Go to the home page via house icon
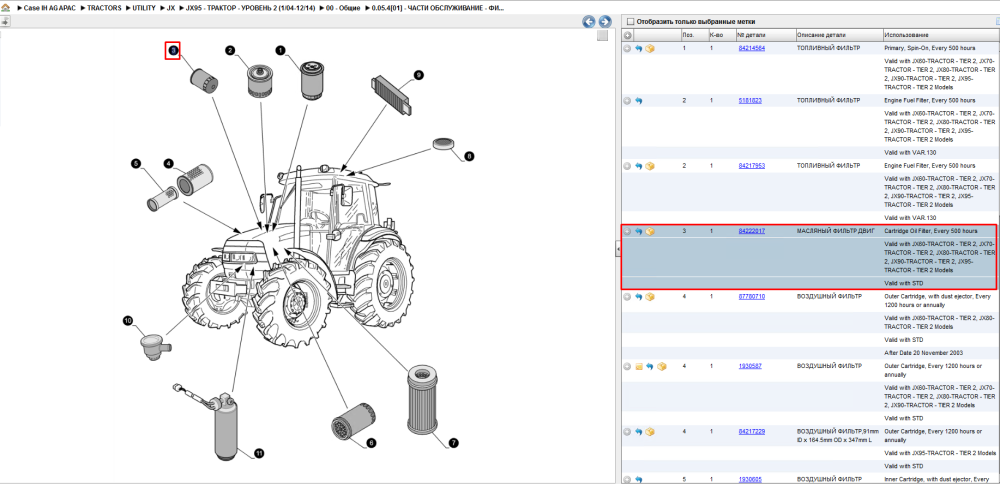 pyautogui.click(x=6, y=8)
